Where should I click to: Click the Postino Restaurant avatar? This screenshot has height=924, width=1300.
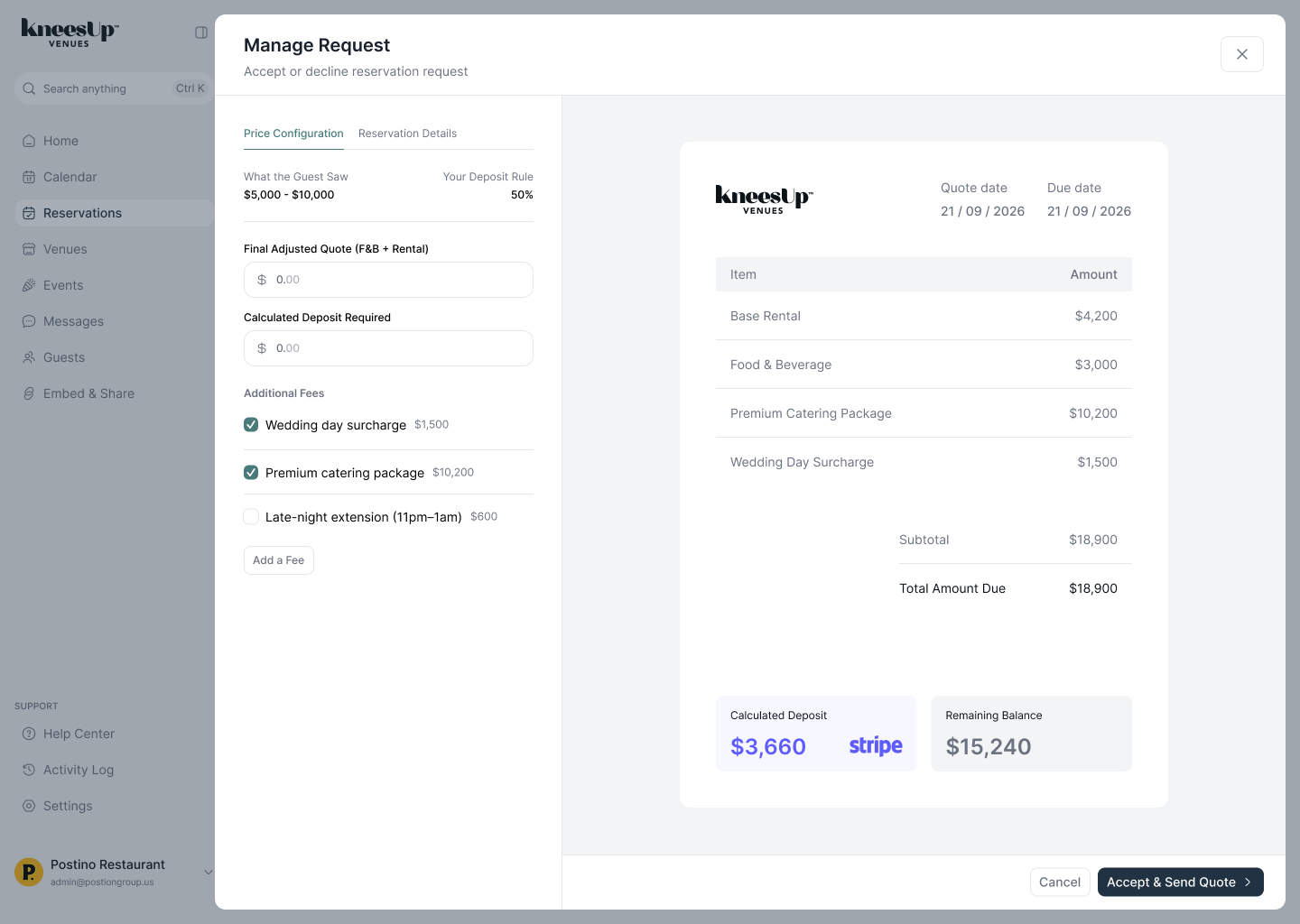coord(29,872)
